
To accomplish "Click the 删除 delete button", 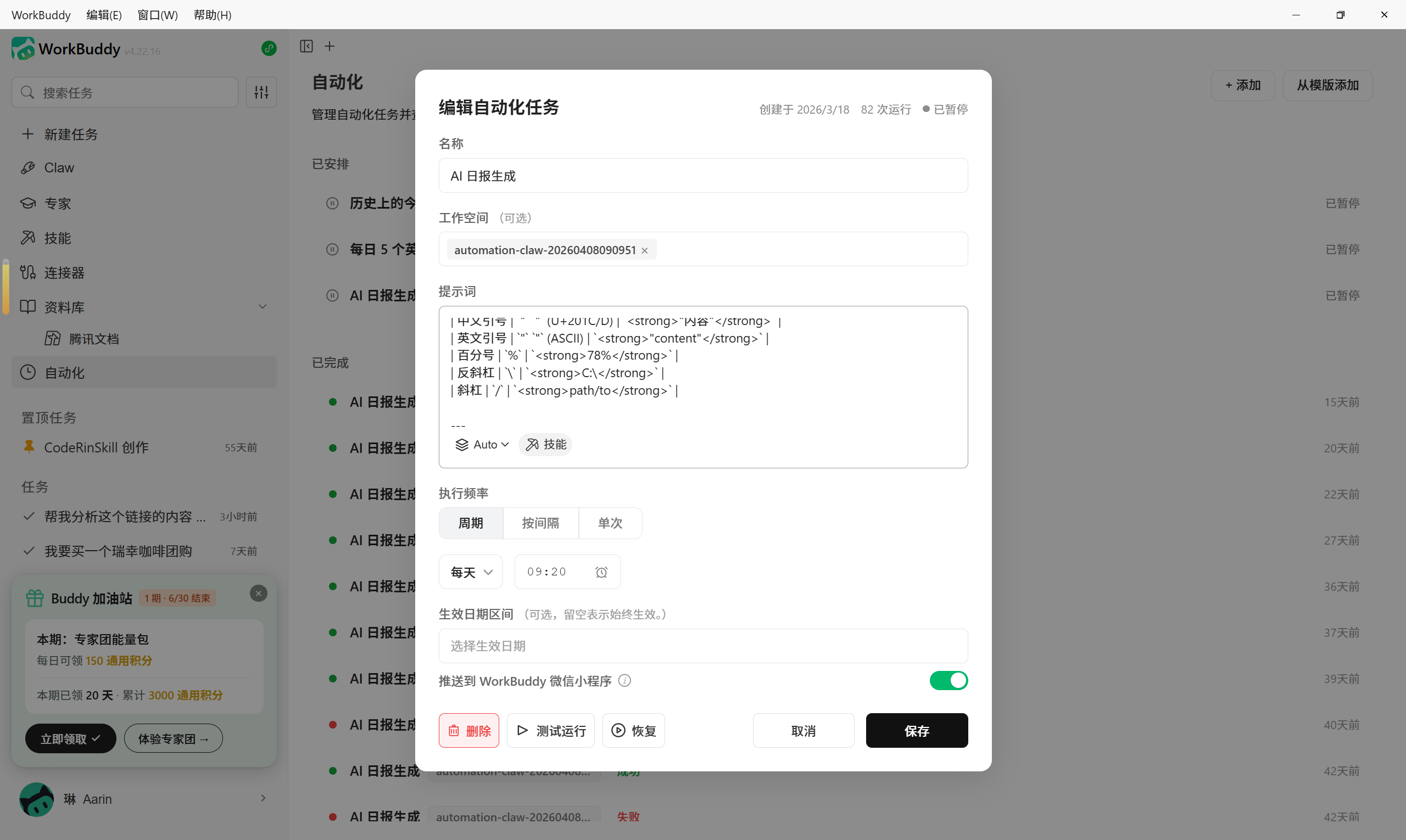I will click(x=469, y=731).
